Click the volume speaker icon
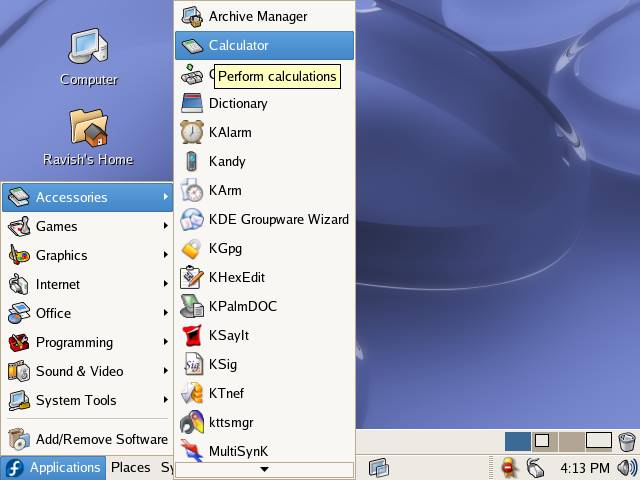 tap(627, 467)
